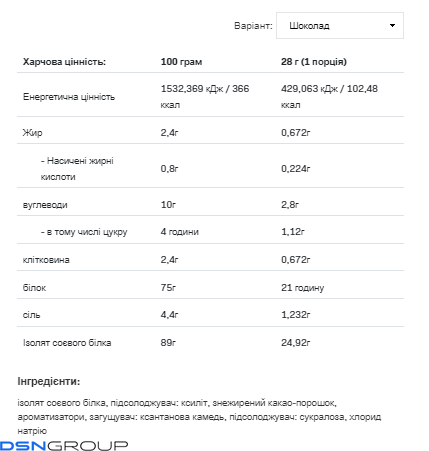Click the вуглеводи value 10г
The image size is (429, 451).
coord(168,205)
